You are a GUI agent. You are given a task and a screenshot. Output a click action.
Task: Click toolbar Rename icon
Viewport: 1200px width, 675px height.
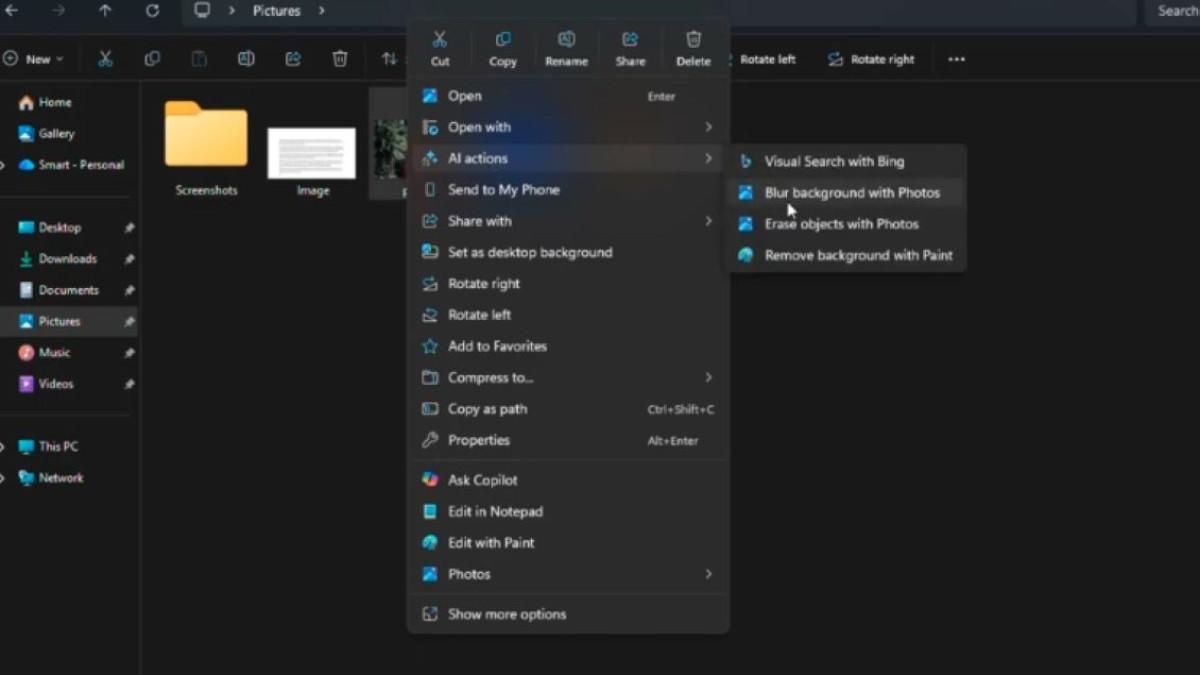246,59
